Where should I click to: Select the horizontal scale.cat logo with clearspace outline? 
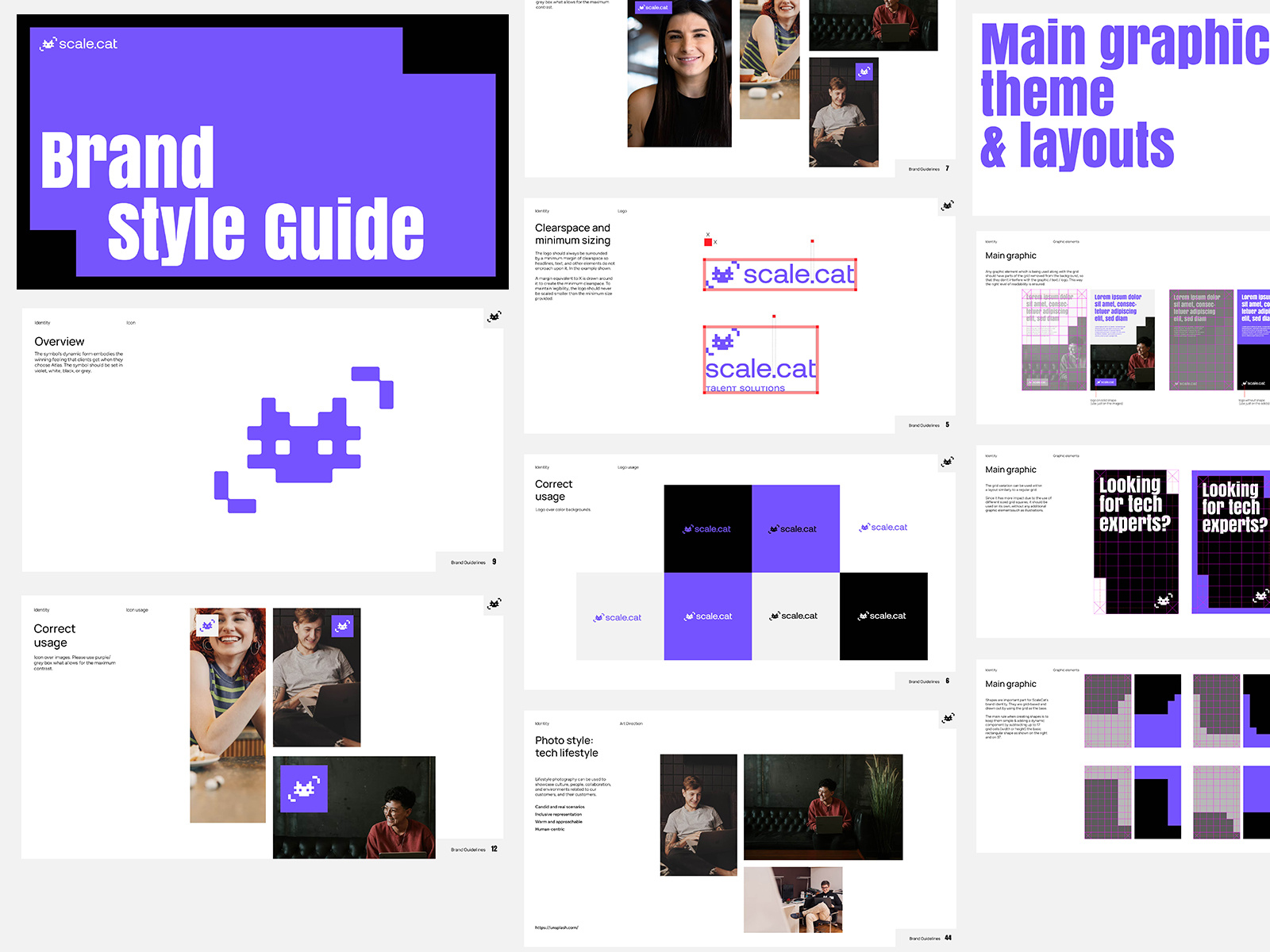tap(780, 274)
